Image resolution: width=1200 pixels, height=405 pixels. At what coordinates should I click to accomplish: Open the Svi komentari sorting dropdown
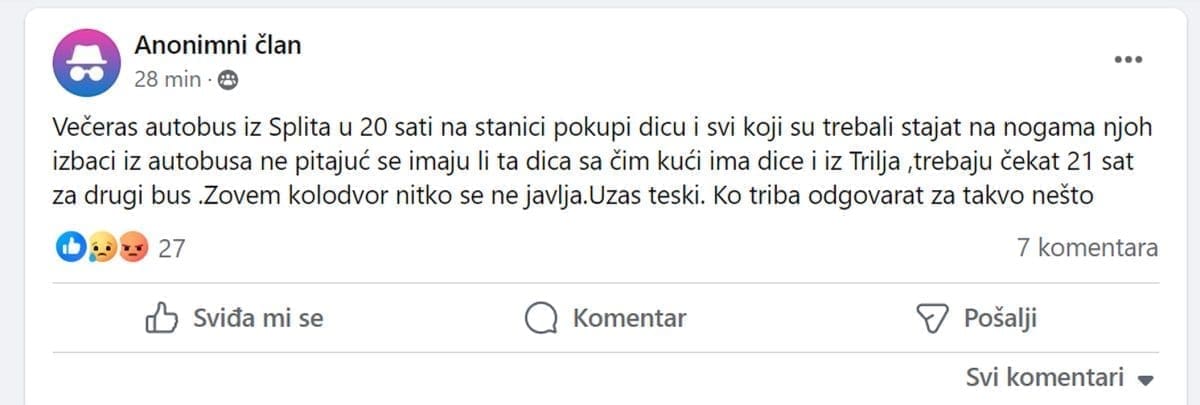point(1044,377)
